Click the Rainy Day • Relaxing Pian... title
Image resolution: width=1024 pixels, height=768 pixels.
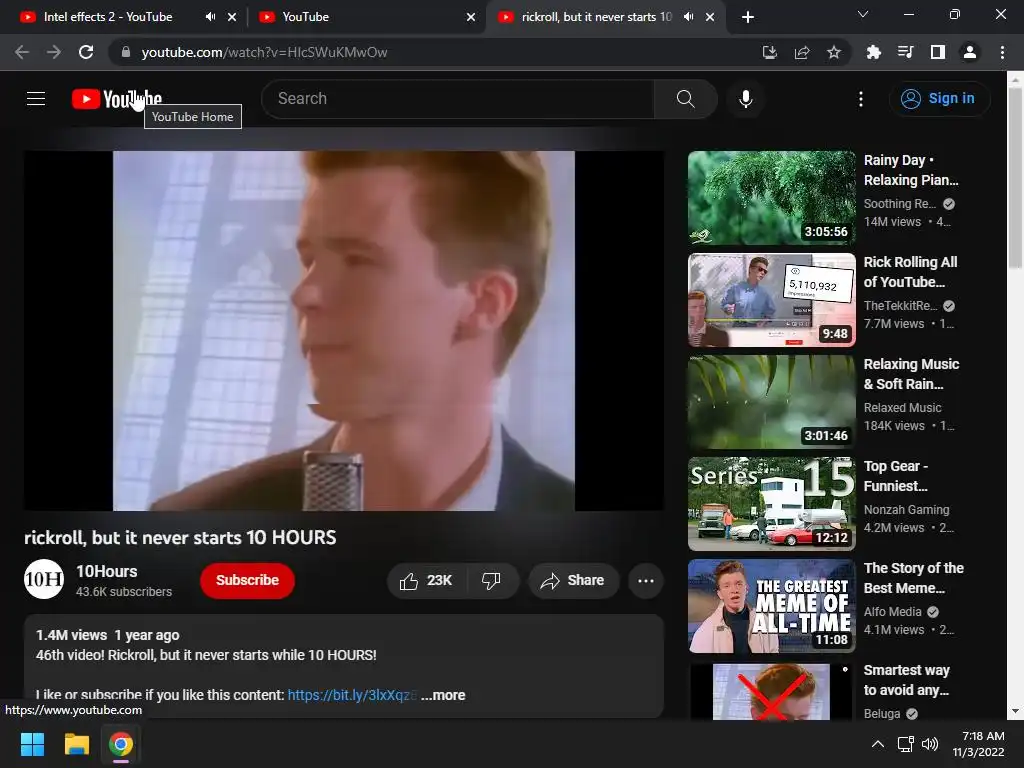(x=911, y=170)
